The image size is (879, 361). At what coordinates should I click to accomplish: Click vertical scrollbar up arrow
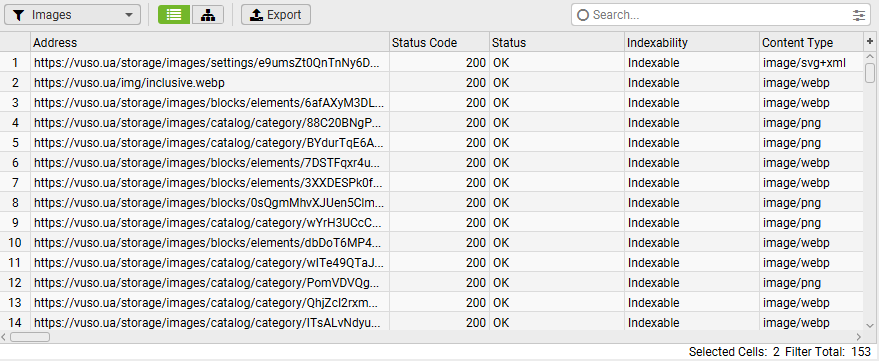pyautogui.click(x=870, y=57)
